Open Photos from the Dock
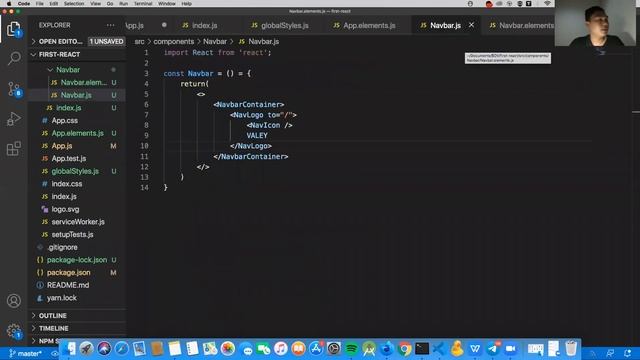This screenshot has height=360, width=640. tap(228, 349)
